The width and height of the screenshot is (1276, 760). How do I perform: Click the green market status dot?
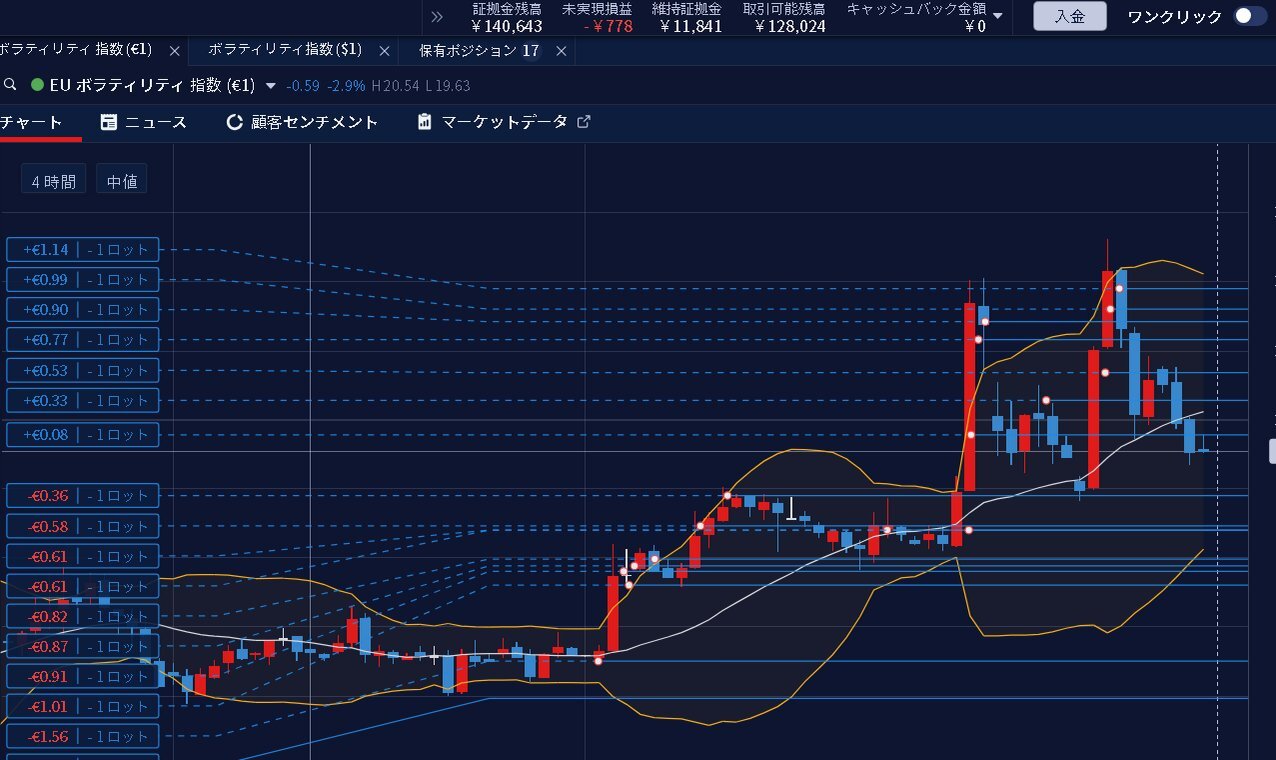coord(37,85)
